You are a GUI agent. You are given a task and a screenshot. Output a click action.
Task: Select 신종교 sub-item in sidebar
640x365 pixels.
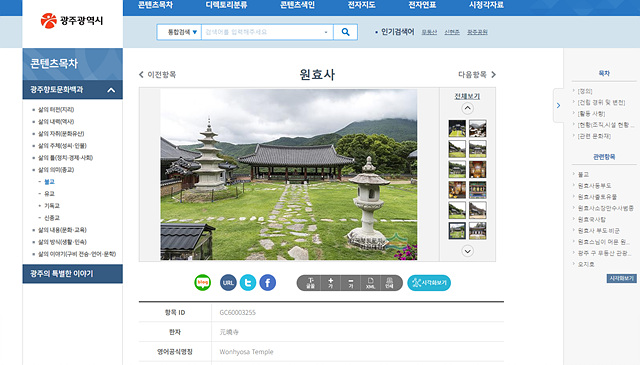click(x=52, y=218)
